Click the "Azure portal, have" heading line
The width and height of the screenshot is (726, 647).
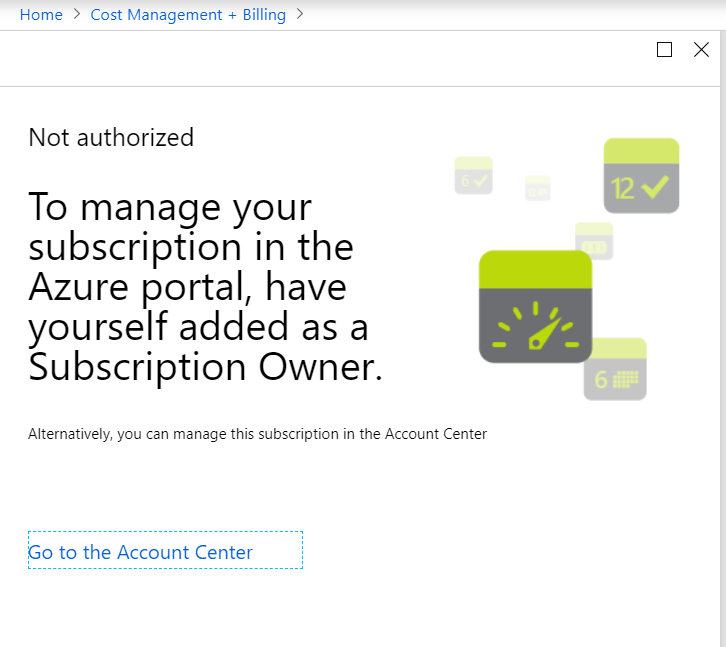187,288
